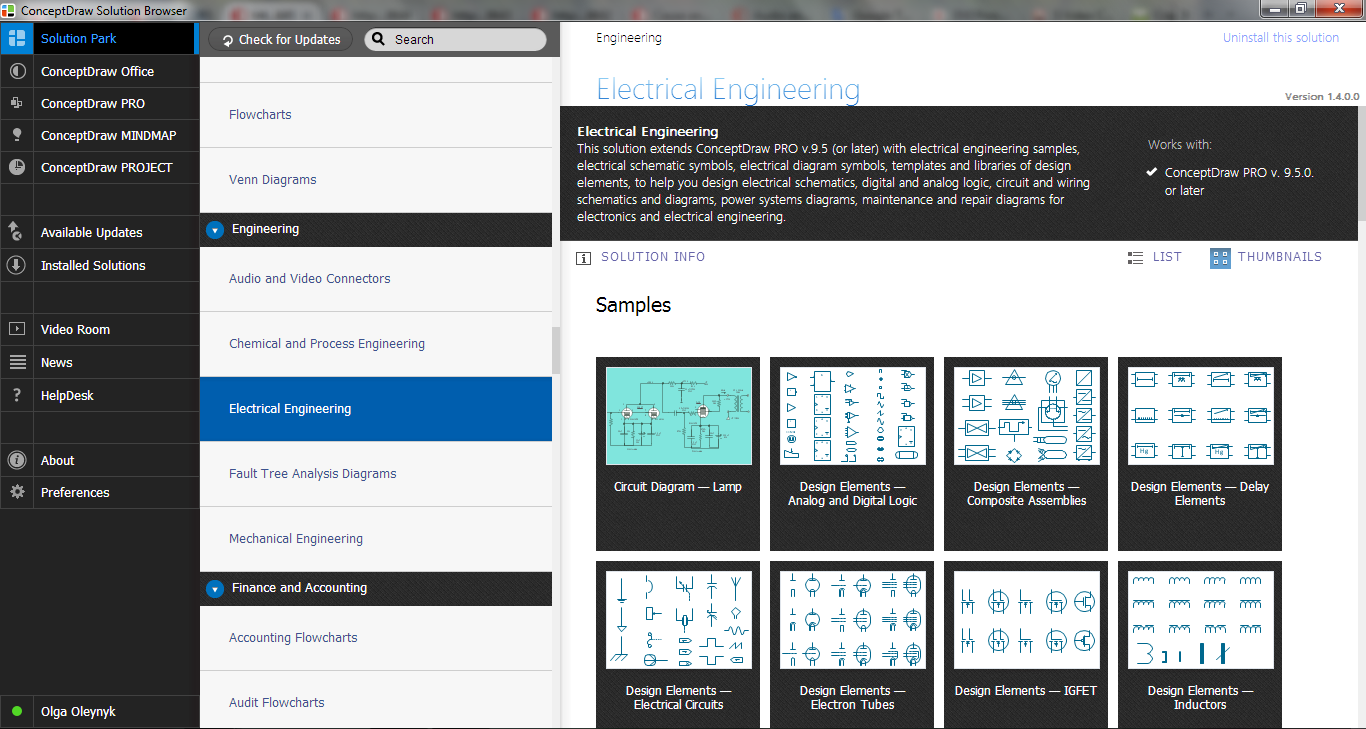This screenshot has width=1366, height=729.
Task: Select Chemical and Process Engineering
Action: [376, 344]
